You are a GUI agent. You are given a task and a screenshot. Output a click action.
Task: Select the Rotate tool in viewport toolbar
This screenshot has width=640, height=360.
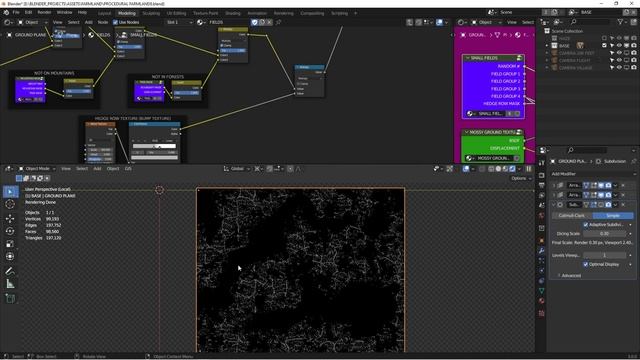click(x=10, y=231)
